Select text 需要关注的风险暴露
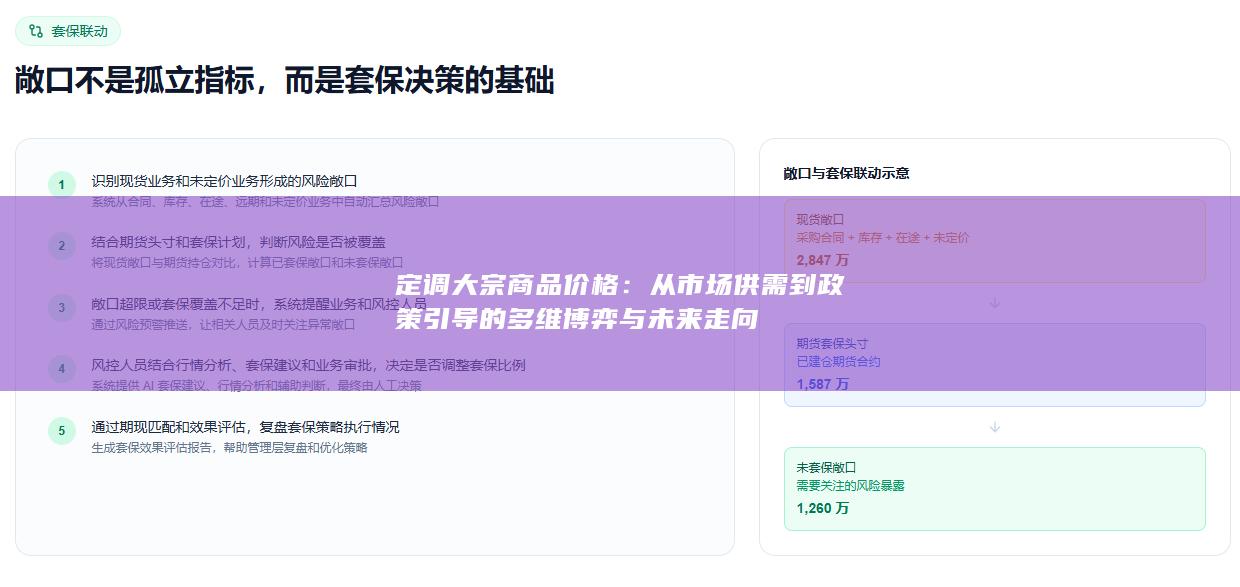 (x=850, y=486)
